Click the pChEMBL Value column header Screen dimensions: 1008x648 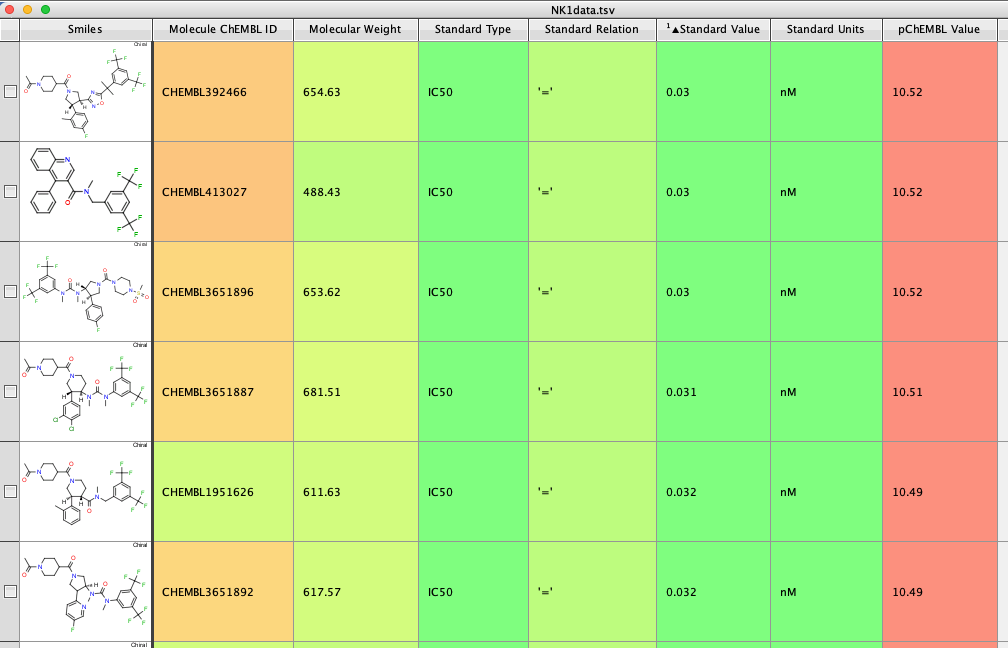click(x=939, y=30)
